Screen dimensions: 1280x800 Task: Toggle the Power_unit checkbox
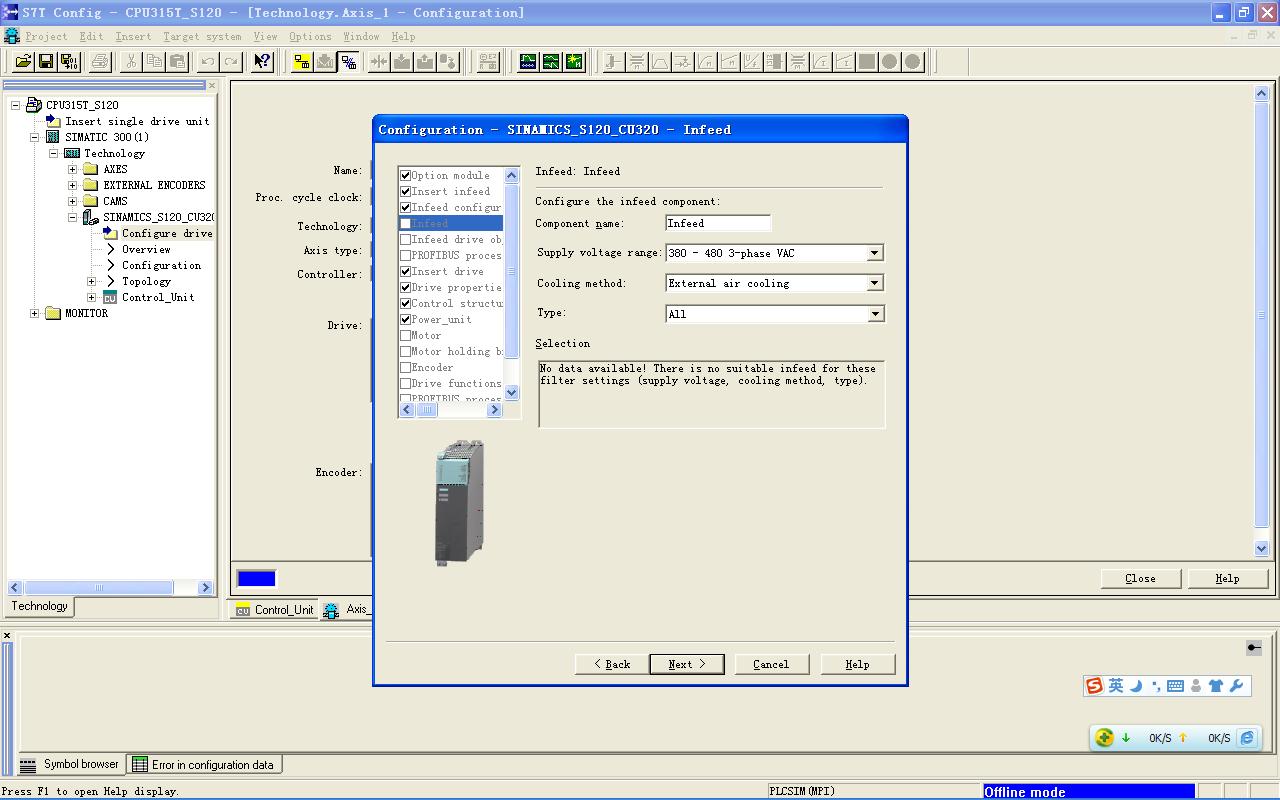pyautogui.click(x=405, y=319)
